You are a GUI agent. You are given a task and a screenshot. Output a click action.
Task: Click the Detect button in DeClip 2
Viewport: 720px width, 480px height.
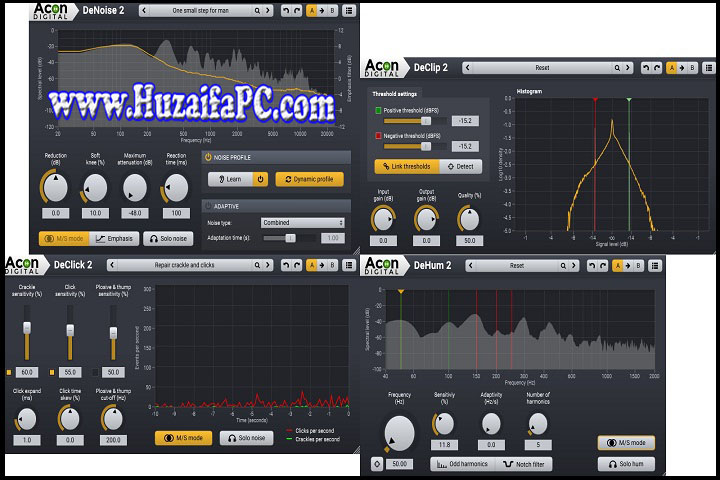click(461, 166)
